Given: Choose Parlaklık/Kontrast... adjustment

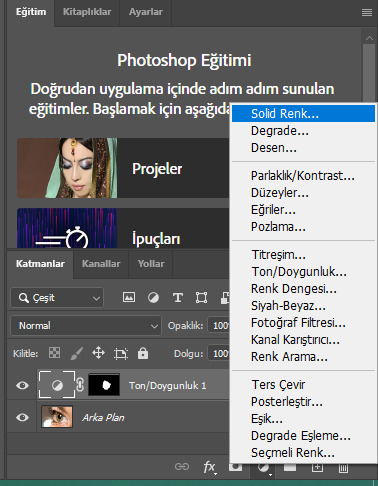Looking at the screenshot, I should click(x=303, y=176).
